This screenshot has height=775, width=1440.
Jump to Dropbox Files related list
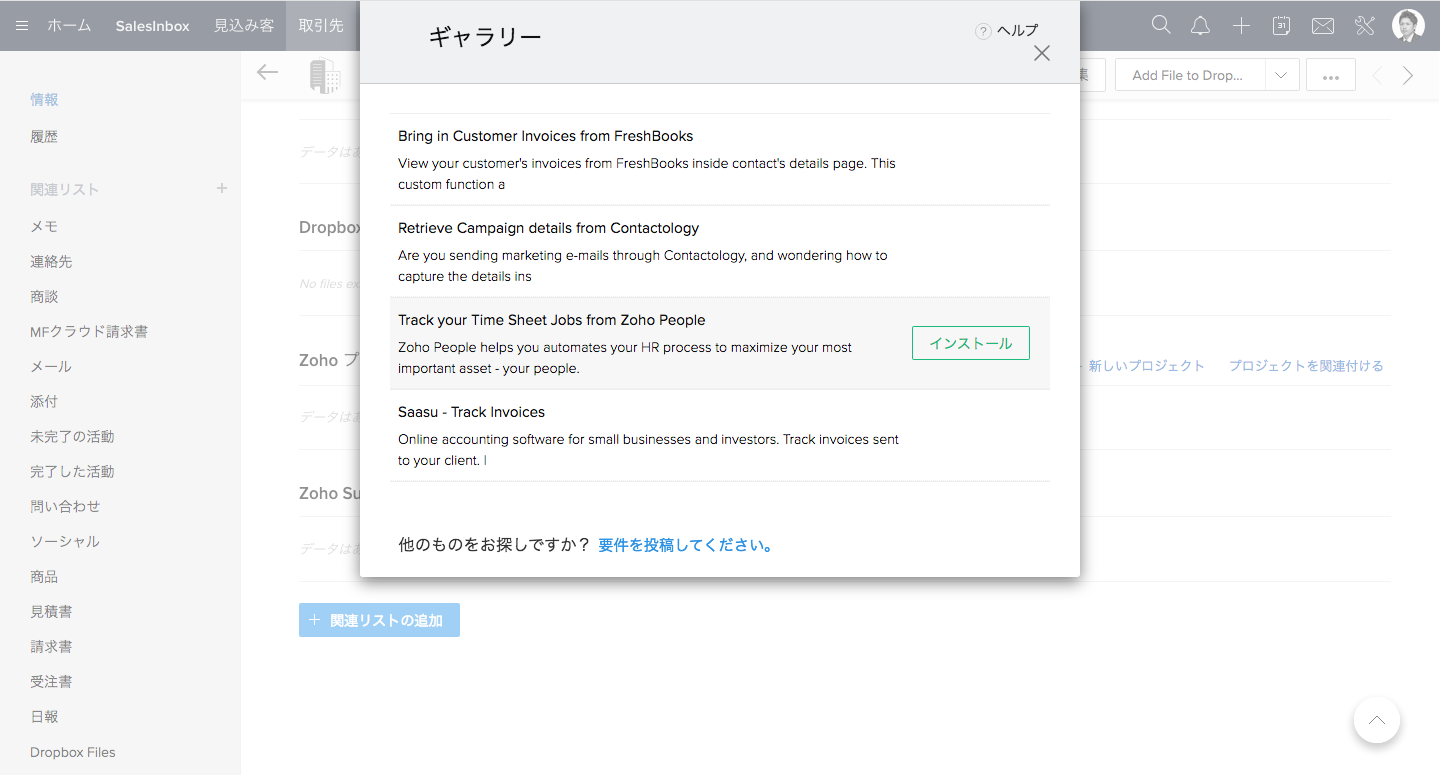(x=73, y=752)
